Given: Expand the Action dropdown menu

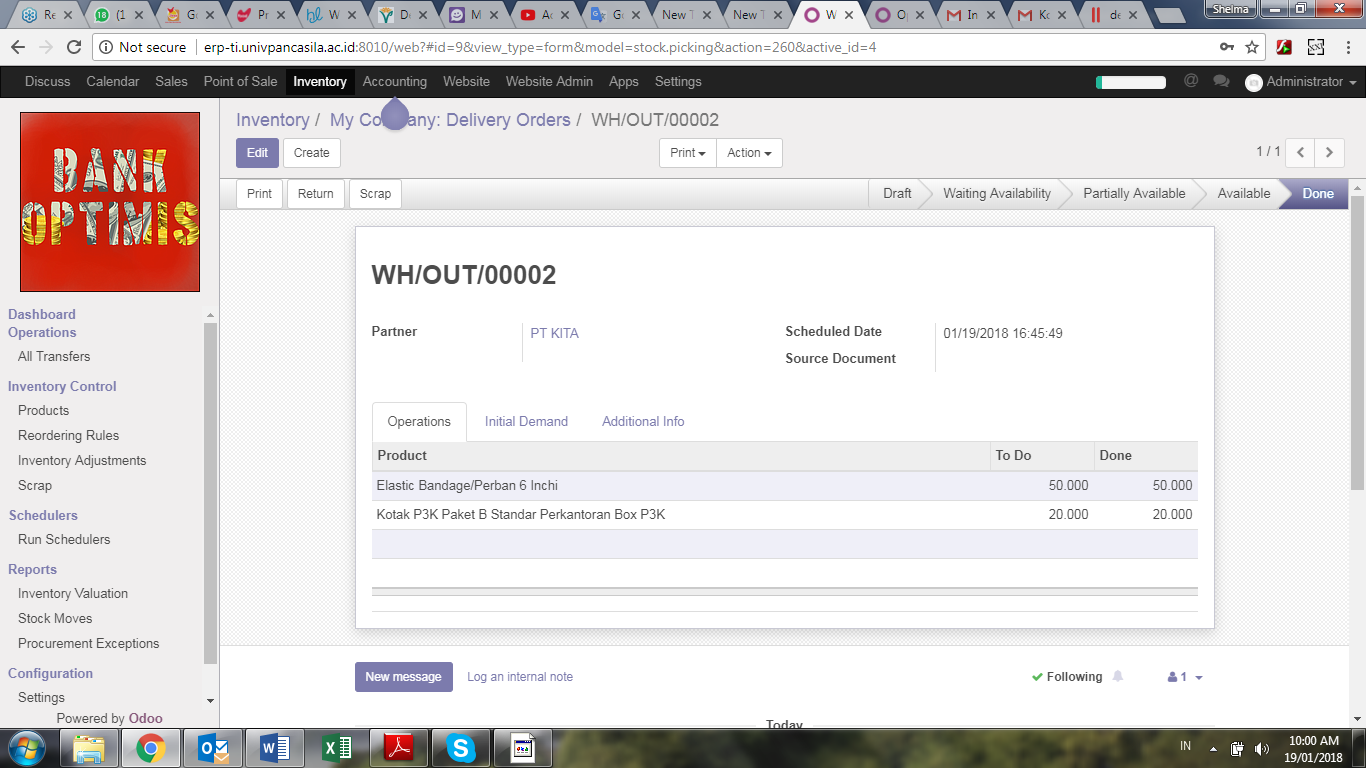Looking at the screenshot, I should point(749,153).
